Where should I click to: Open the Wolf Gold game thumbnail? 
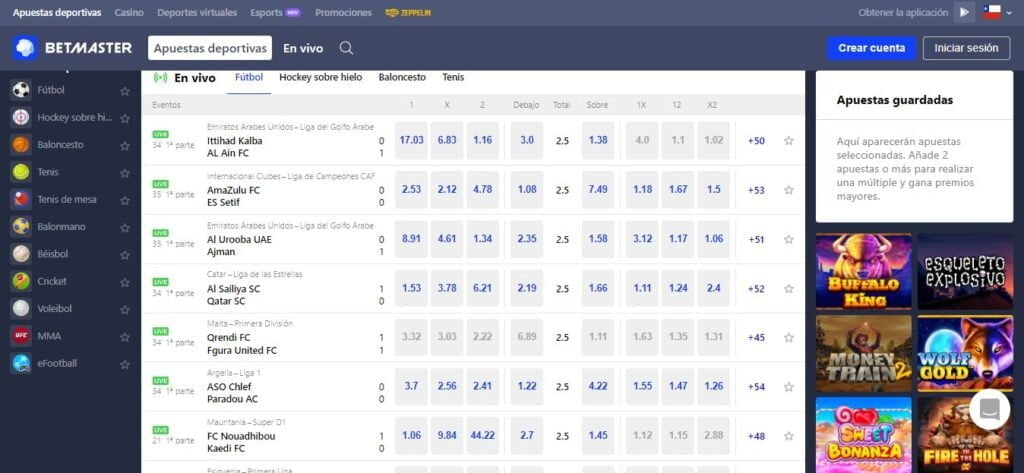(965, 353)
